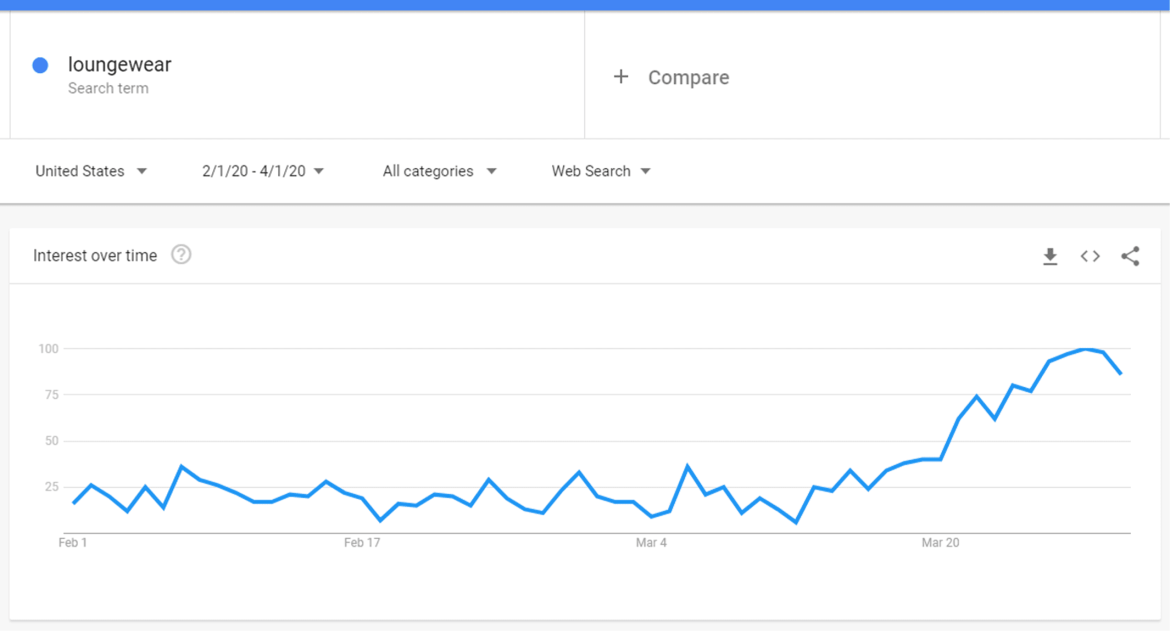Open the embed code for the chart
Image resolution: width=1170 pixels, height=634 pixels.
(x=1090, y=256)
